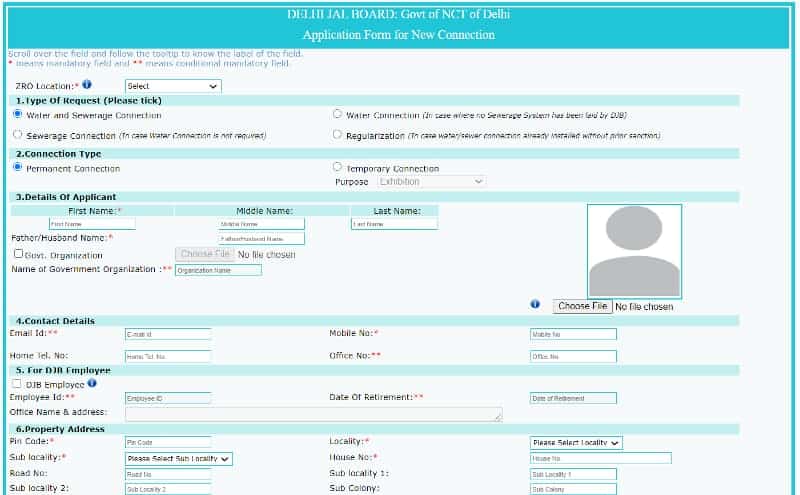Tick the Govt. Organization checkbox
The height and width of the screenshot is (495, 800).
pyautogui.click(x=19, y=254)
